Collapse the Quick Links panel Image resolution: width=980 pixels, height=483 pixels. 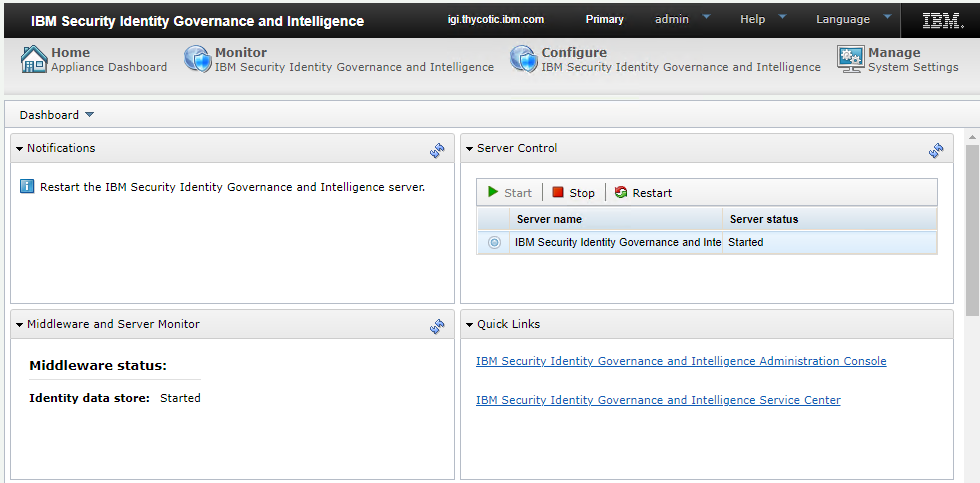[469, 325]
